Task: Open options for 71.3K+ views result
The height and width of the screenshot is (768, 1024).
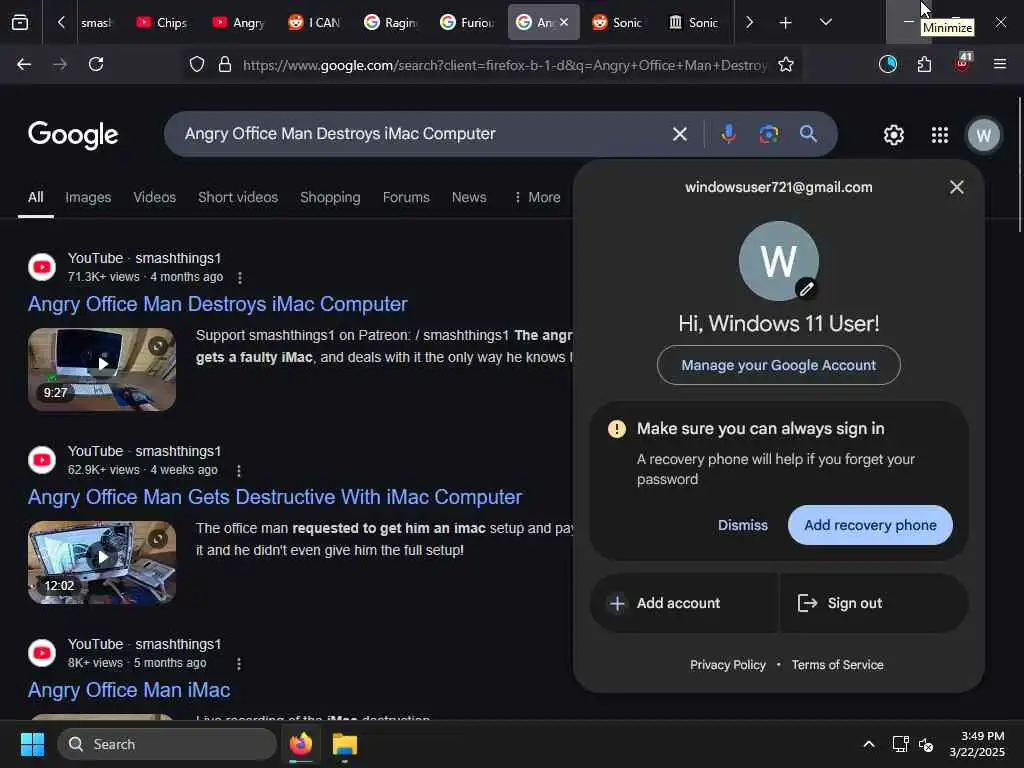Action: (240, 278)
